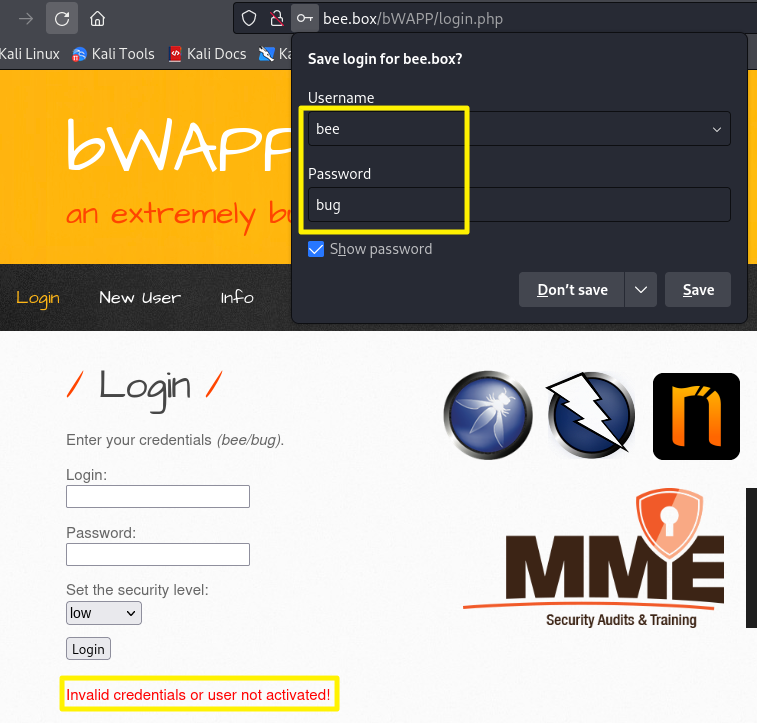The image size is (757, 723).
Task: Click the key icon for saved logins
Action: pos(305,19)
